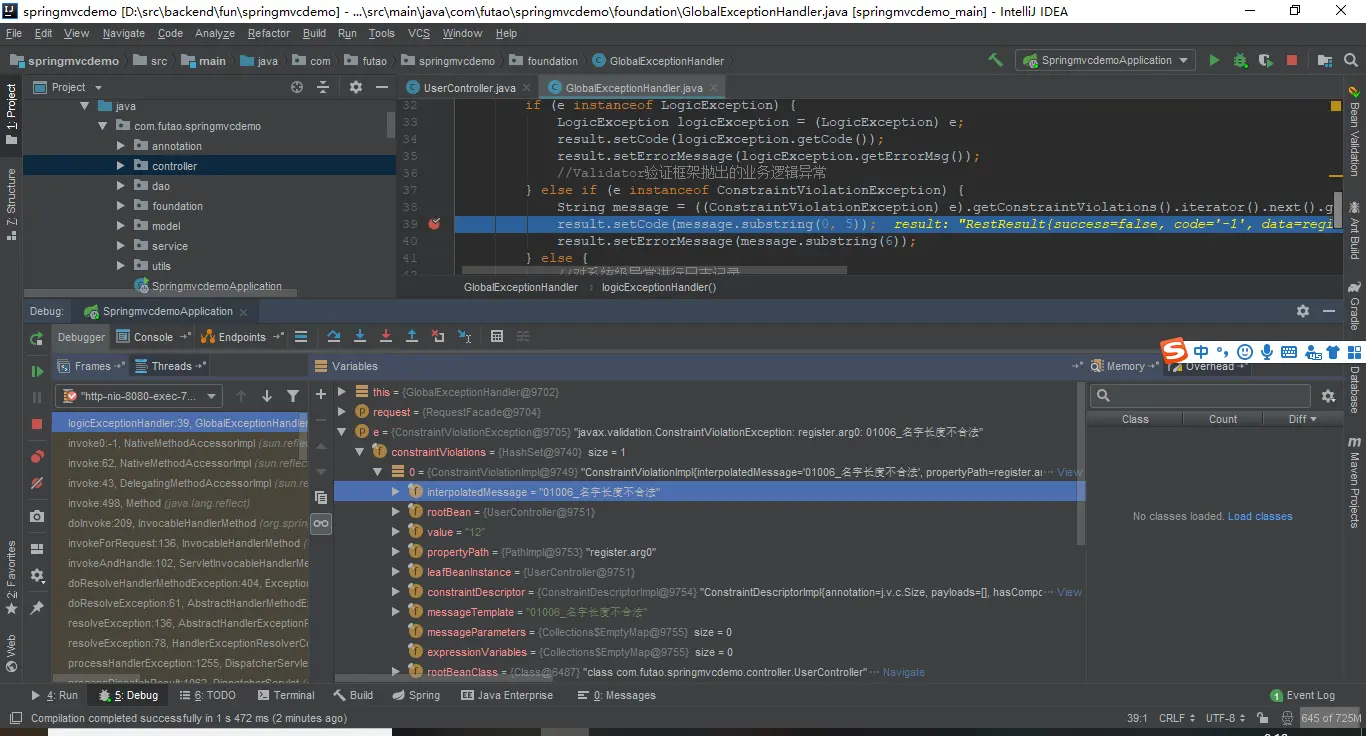Get thread dump with the camera icon

tap(37, 516)
